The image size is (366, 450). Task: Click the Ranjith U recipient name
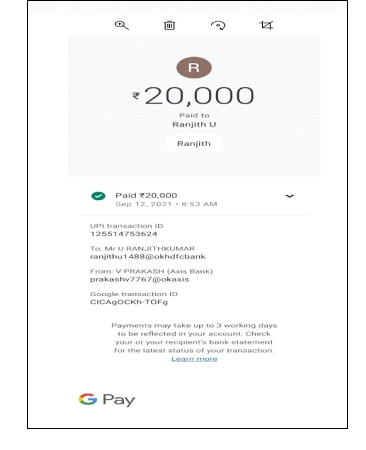coord(194,125)
